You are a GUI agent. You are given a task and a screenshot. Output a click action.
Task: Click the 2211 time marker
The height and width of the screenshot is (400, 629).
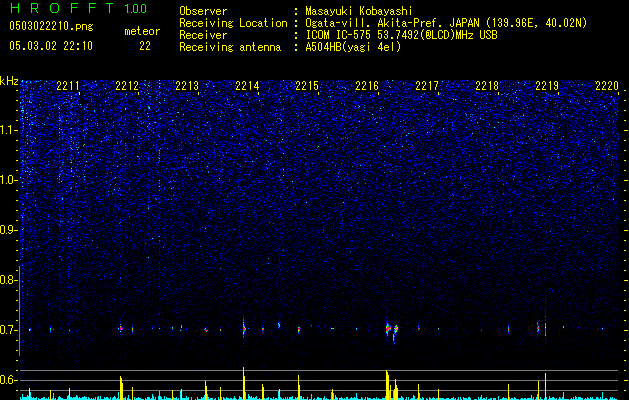[68, 86]
